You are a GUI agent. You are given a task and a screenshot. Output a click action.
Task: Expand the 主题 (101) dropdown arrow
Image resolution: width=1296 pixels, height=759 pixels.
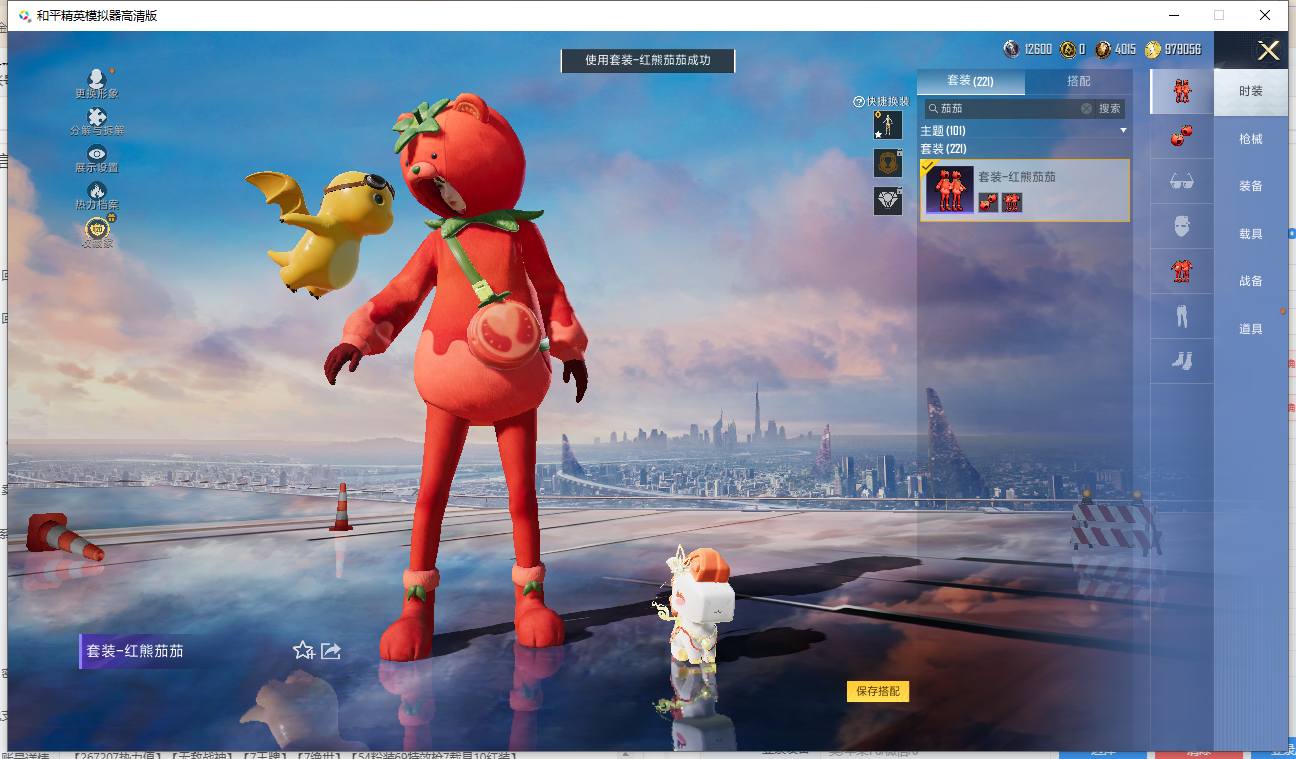coord(1123,131)
